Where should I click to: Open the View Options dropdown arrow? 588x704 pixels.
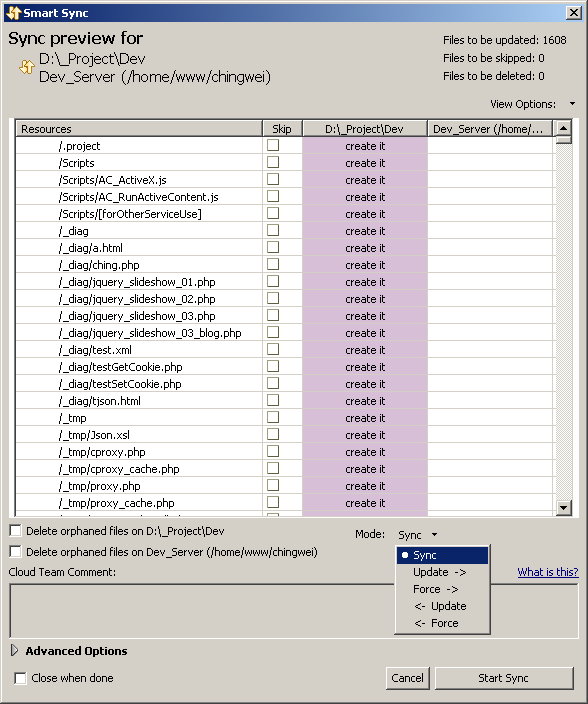click(x=572, y=104)
